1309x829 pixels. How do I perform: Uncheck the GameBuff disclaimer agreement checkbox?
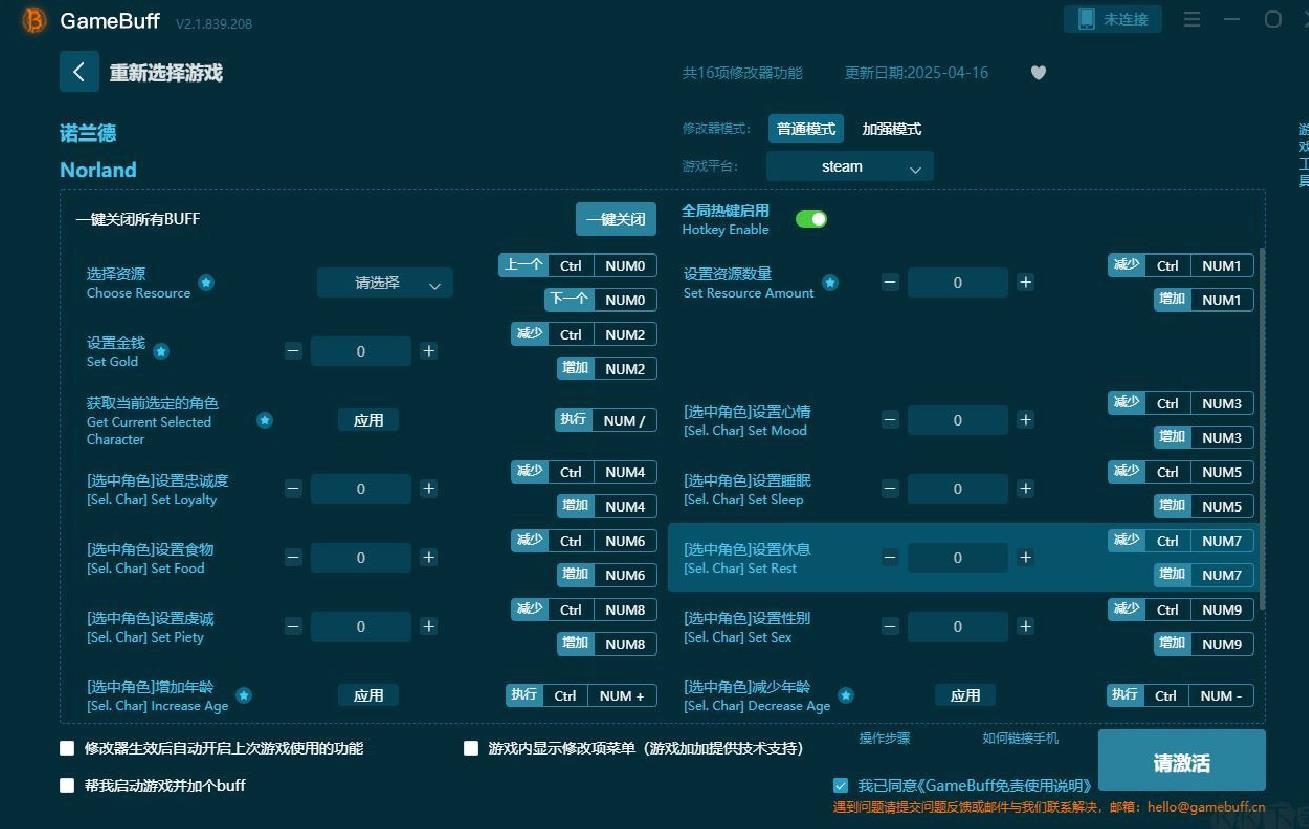(840, 785)
